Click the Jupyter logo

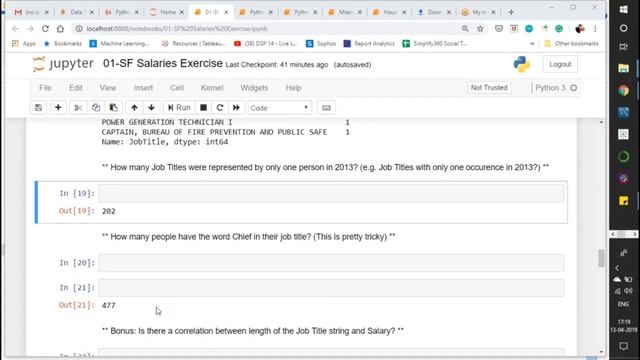tap(63, 64)
